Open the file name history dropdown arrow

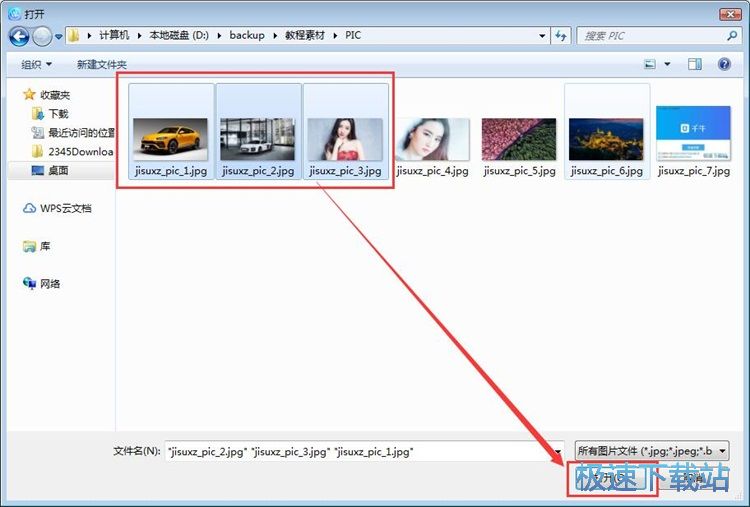tap(558, 451)
